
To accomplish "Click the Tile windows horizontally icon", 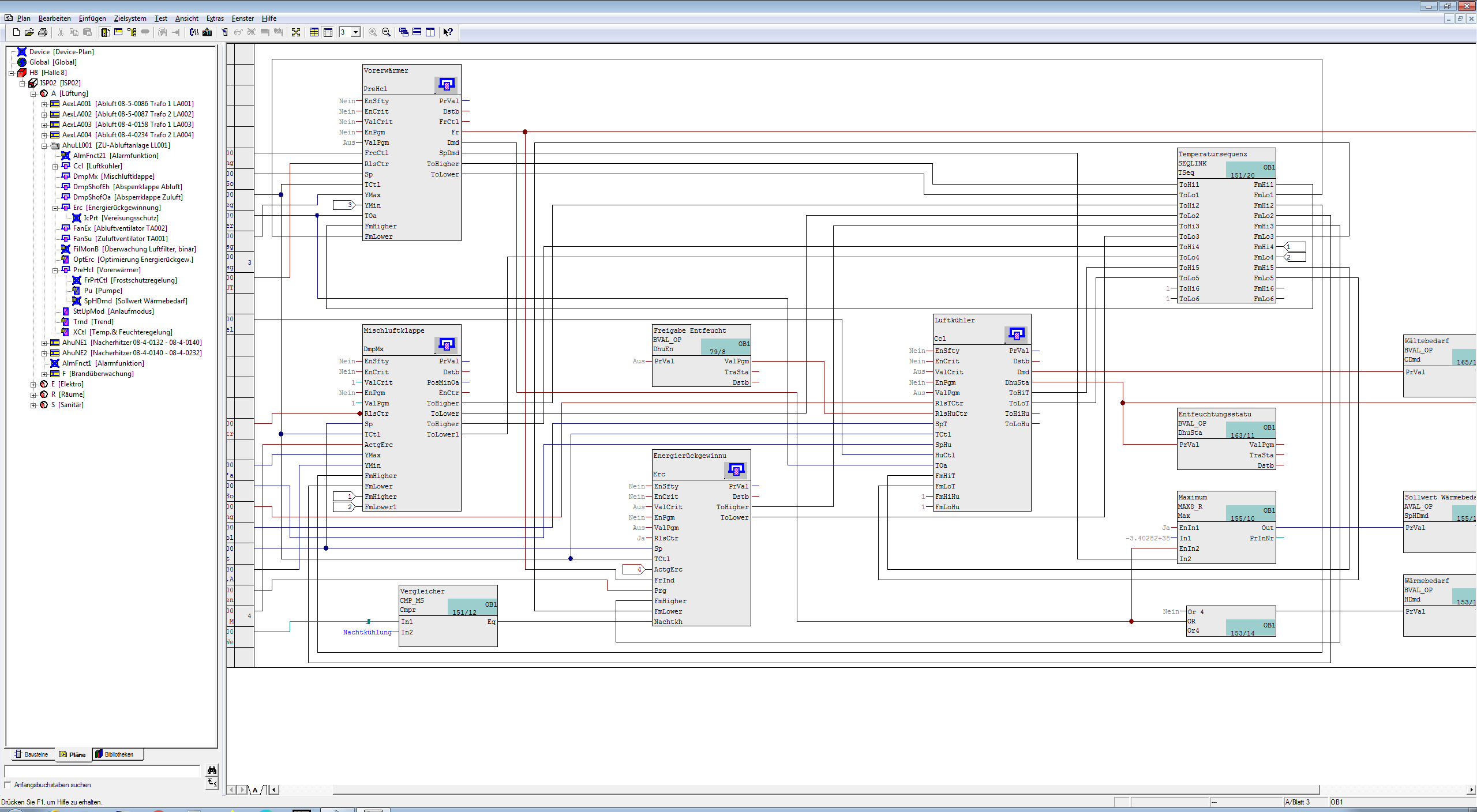I will [x=417, y=32].
